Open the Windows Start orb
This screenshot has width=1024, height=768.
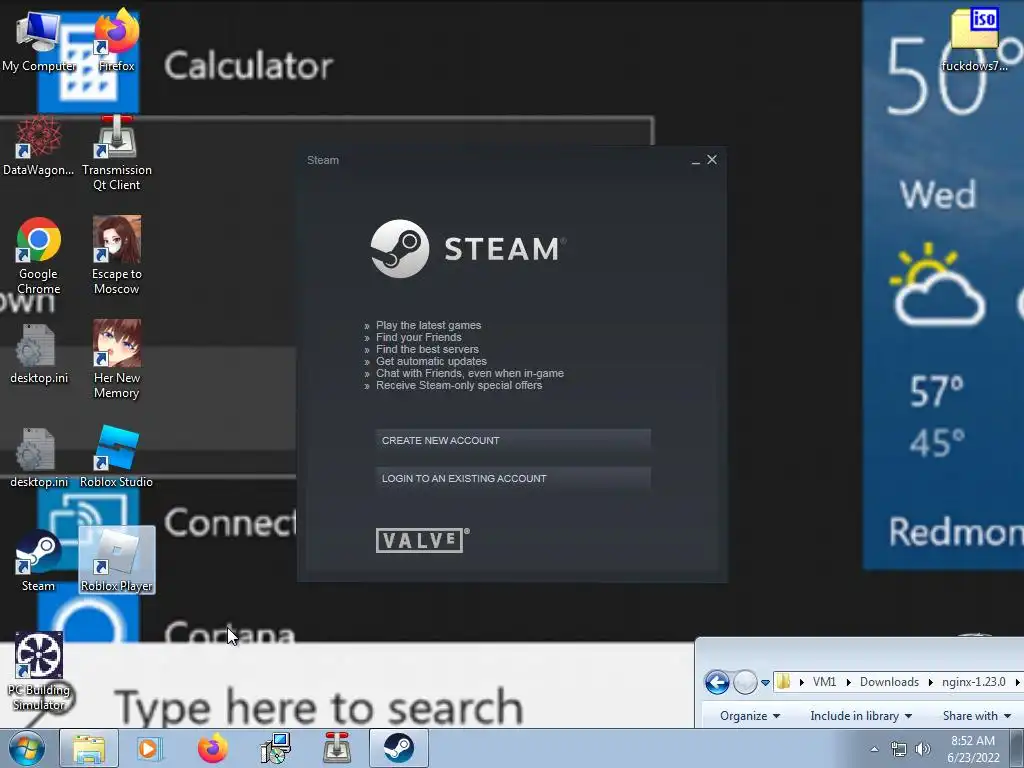(27, 748)
